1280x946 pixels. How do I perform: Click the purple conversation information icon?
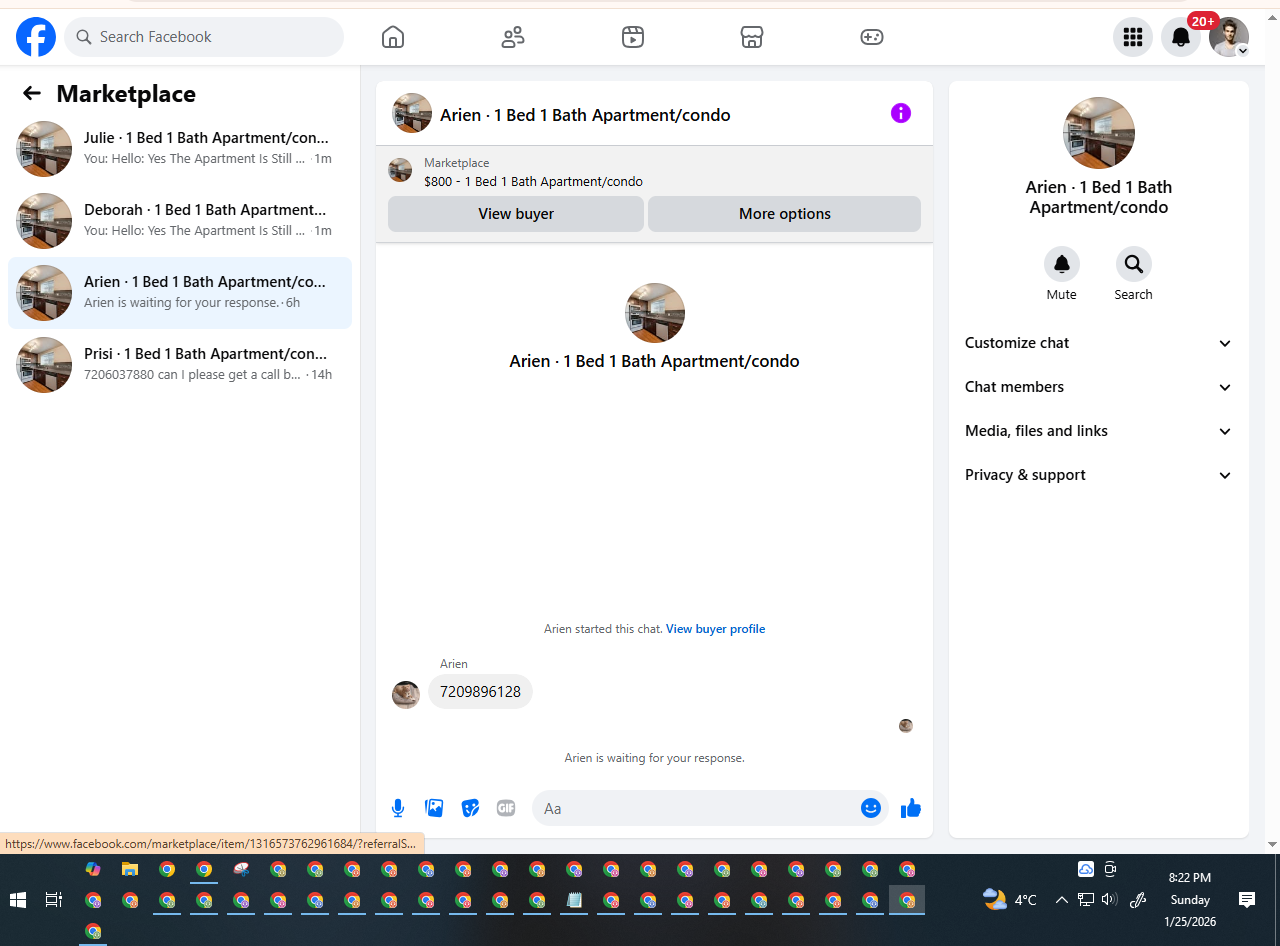click(901, 113)
